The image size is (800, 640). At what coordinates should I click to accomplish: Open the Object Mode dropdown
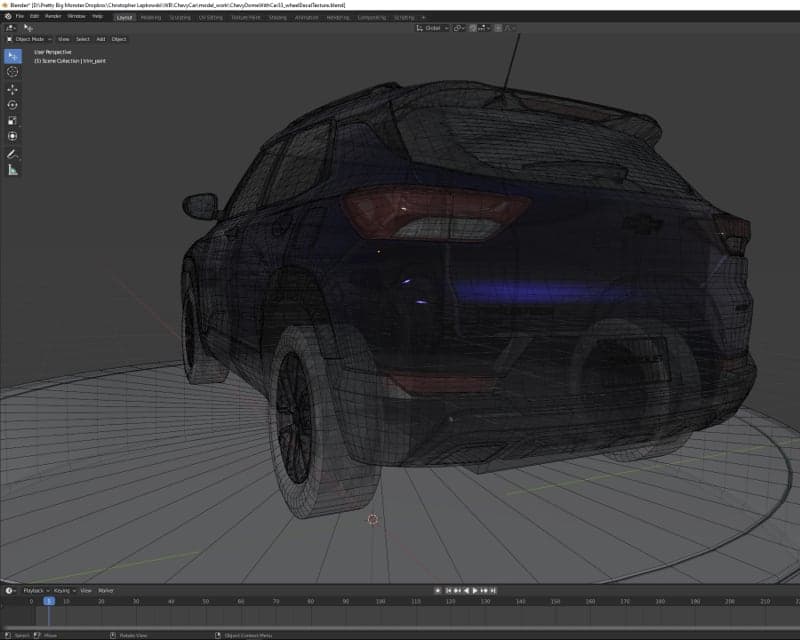[x=29, y=39]
